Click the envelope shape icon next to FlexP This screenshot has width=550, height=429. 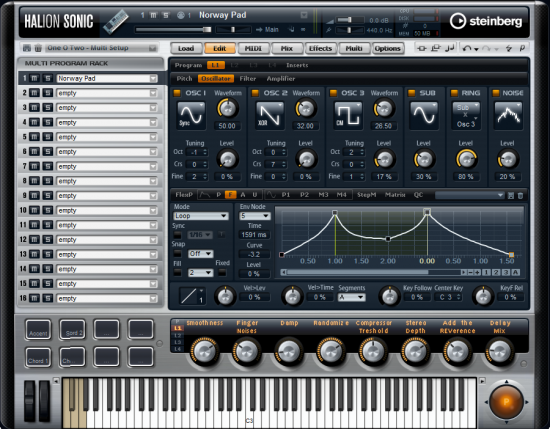point(204,195)
